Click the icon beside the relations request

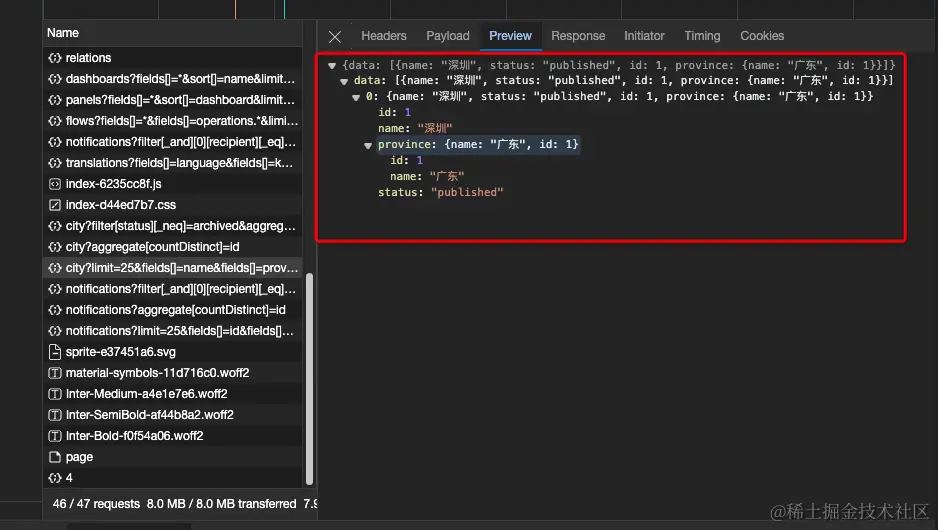coord(54,58)
